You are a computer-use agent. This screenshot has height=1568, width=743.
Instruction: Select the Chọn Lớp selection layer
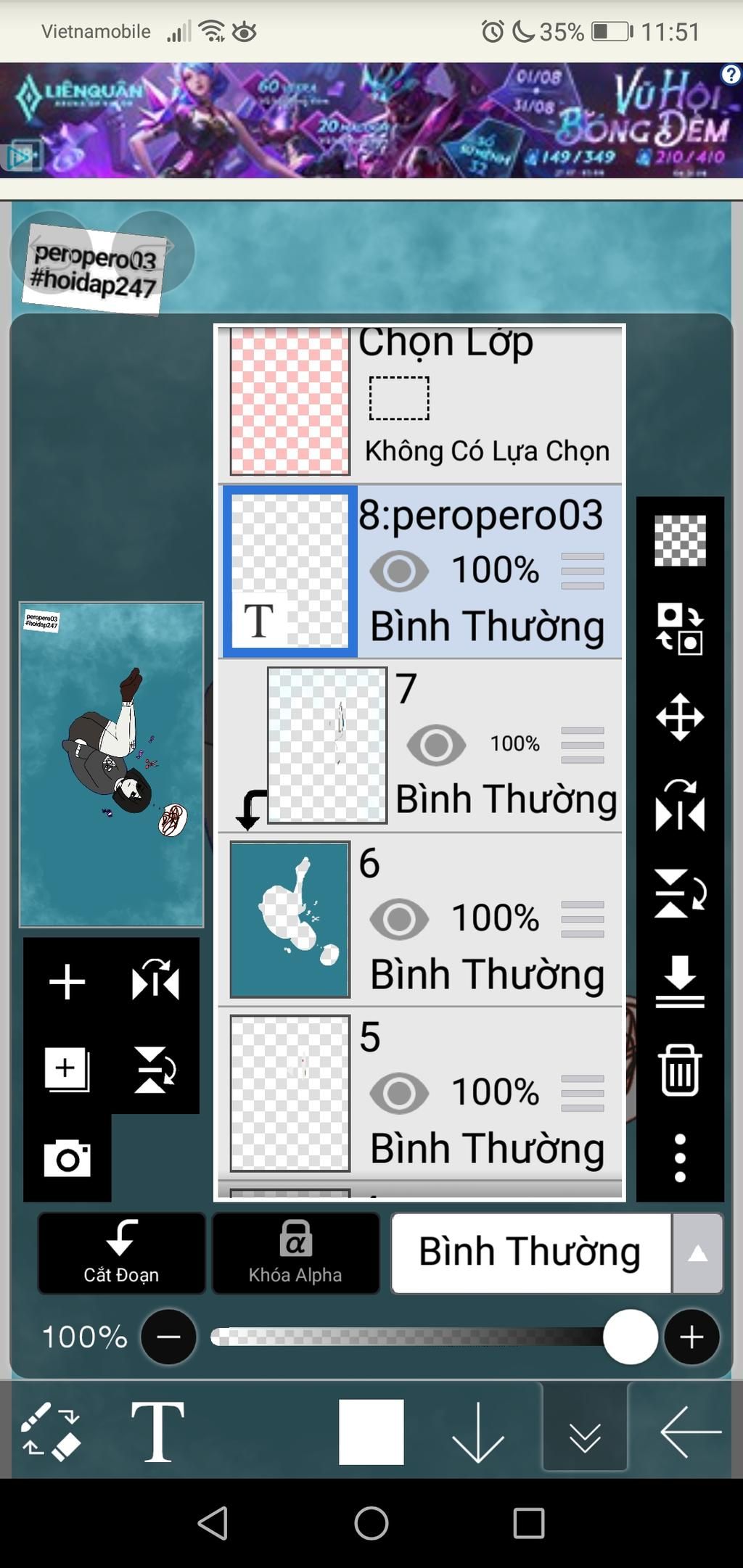[421, 403]
